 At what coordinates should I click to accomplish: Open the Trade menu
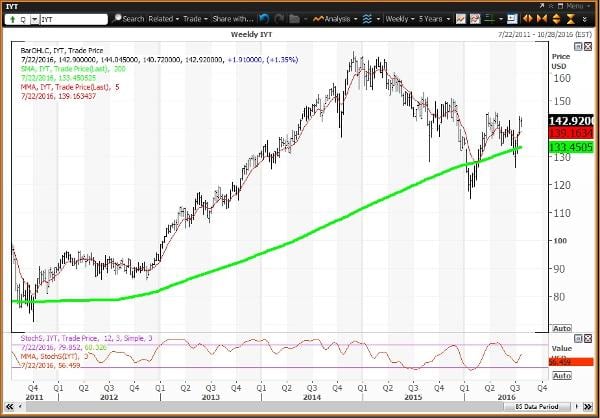coord(198,18)
